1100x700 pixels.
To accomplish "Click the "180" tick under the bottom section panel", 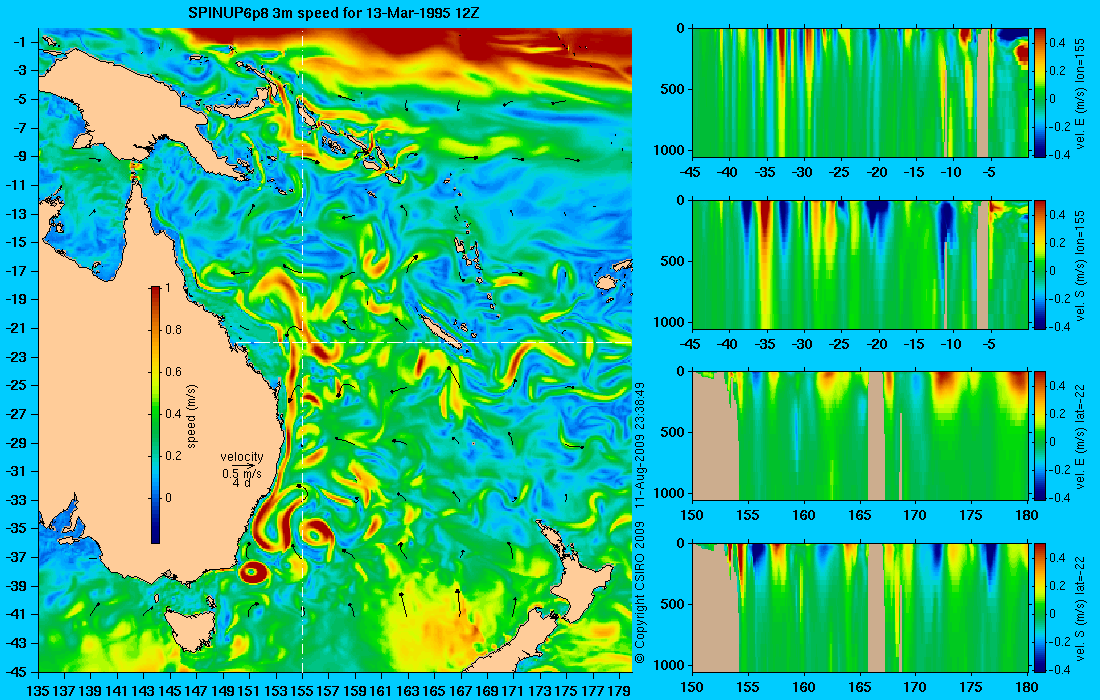I will 1026,687.
